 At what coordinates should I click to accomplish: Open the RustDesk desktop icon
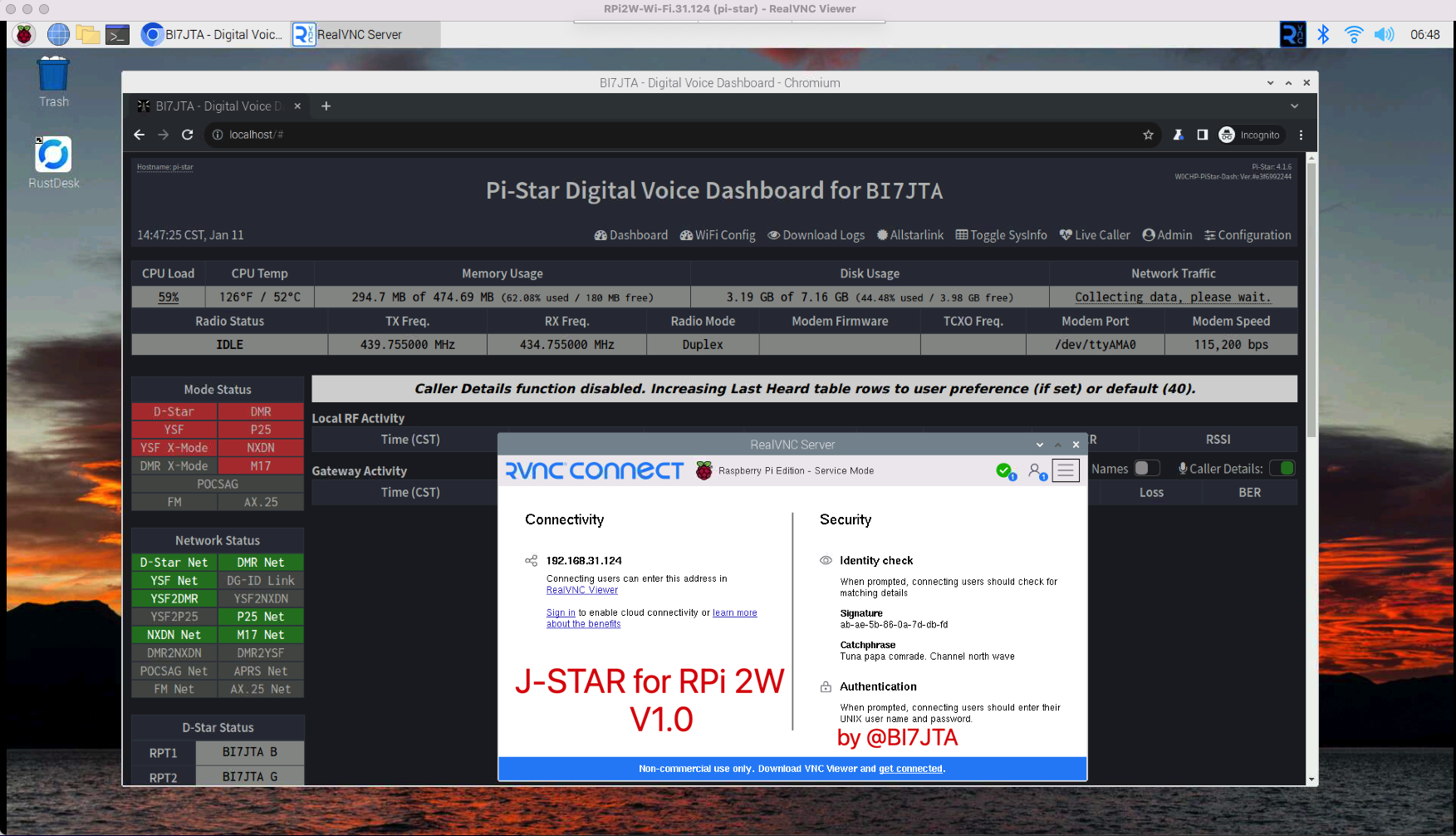coord(53,163)
